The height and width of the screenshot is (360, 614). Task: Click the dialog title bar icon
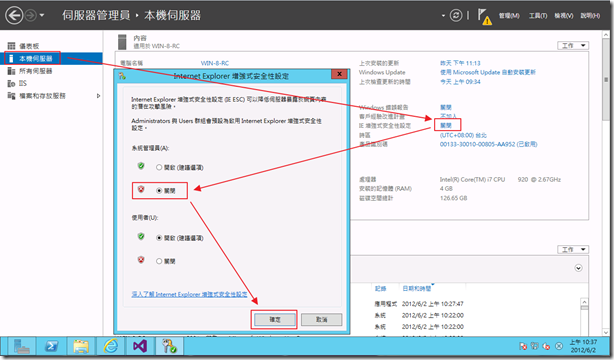(122, 76)
